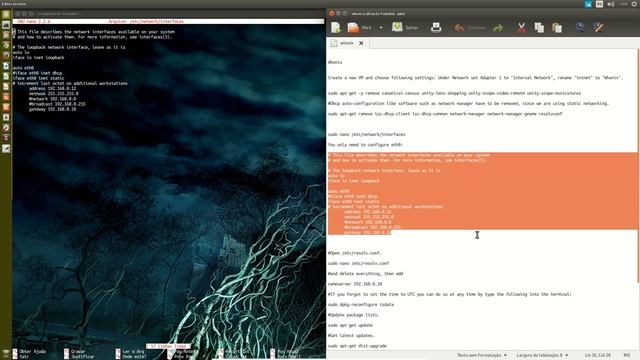The image size is (640, 360).
Task: Open the Largura da tabulação dropdown
Action: (x=542, y=355)
